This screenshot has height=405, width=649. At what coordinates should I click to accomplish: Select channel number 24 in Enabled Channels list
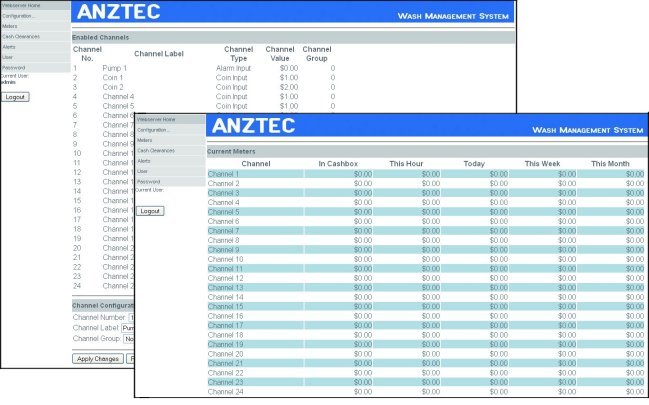click(x=77, y=286)
